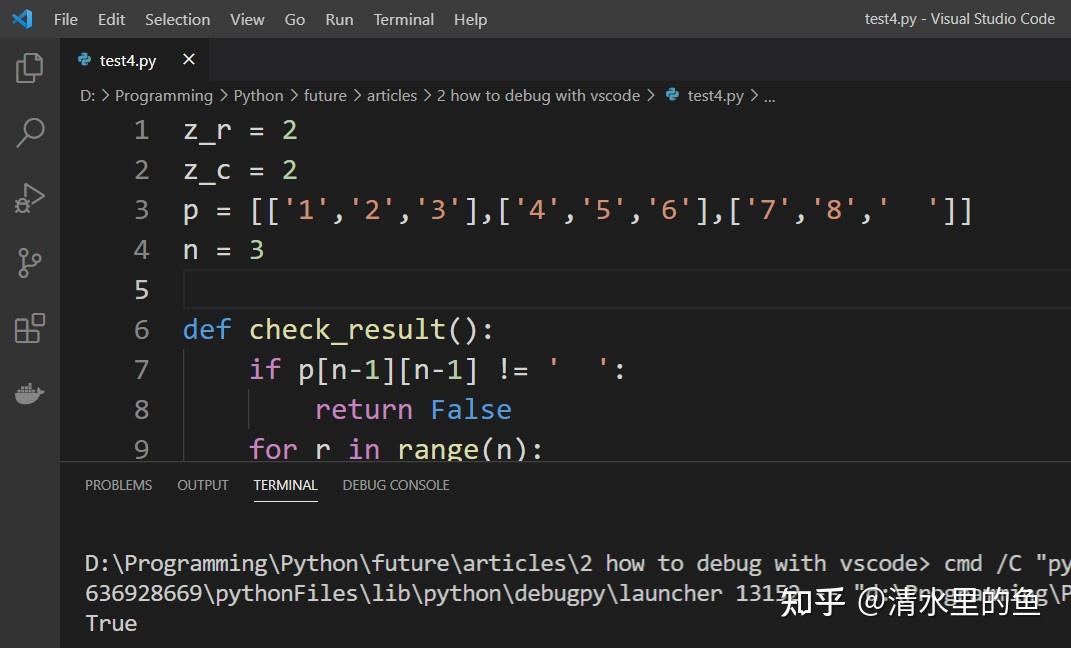Open the Edit menu
1071x648 pixels.
point(111,19)
